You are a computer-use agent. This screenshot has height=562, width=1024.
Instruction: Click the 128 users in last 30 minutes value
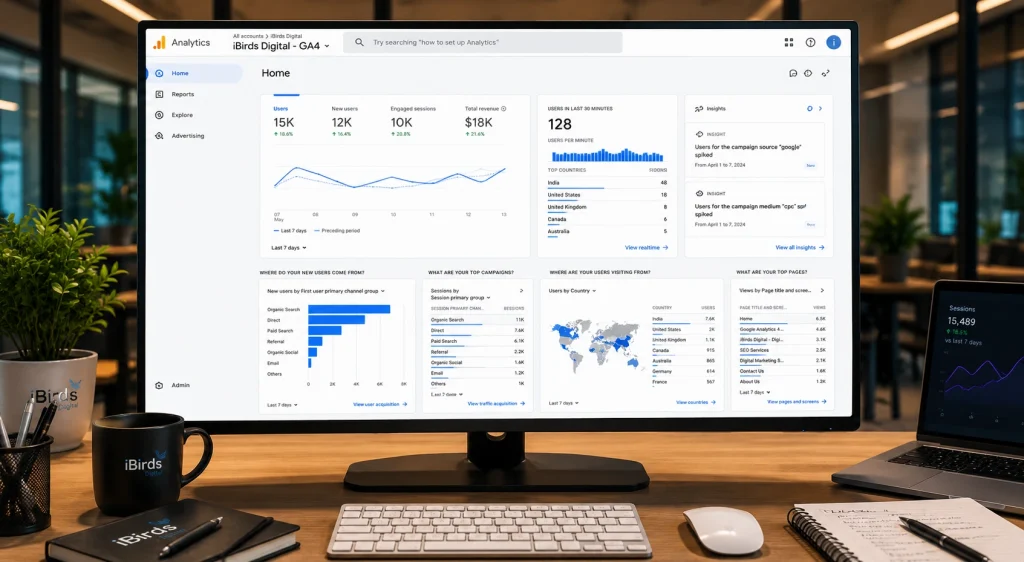560,125
